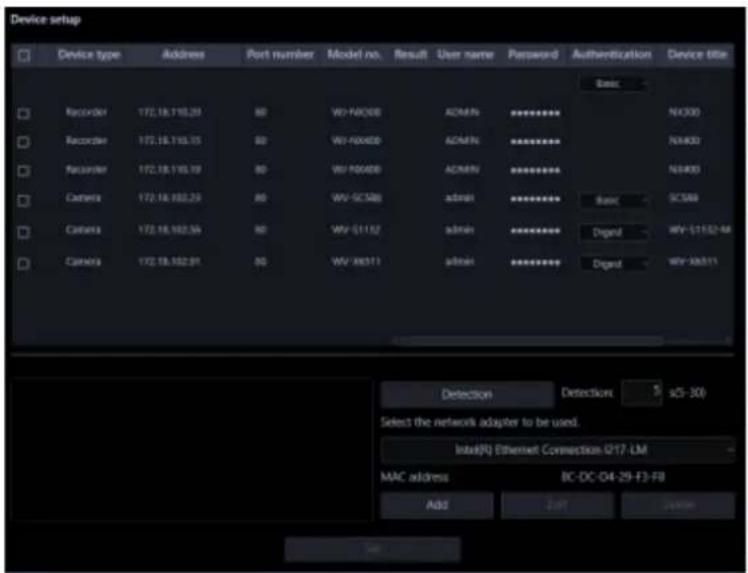Click the WV-S1132 model number cell
Image resolution: width=748 pixels, height=573 pixels.
(356, 230)
